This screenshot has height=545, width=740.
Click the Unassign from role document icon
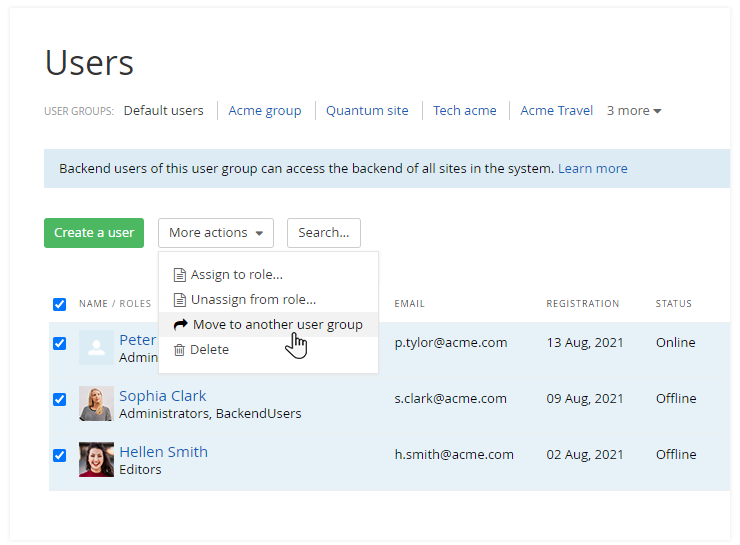click(180, 300)
